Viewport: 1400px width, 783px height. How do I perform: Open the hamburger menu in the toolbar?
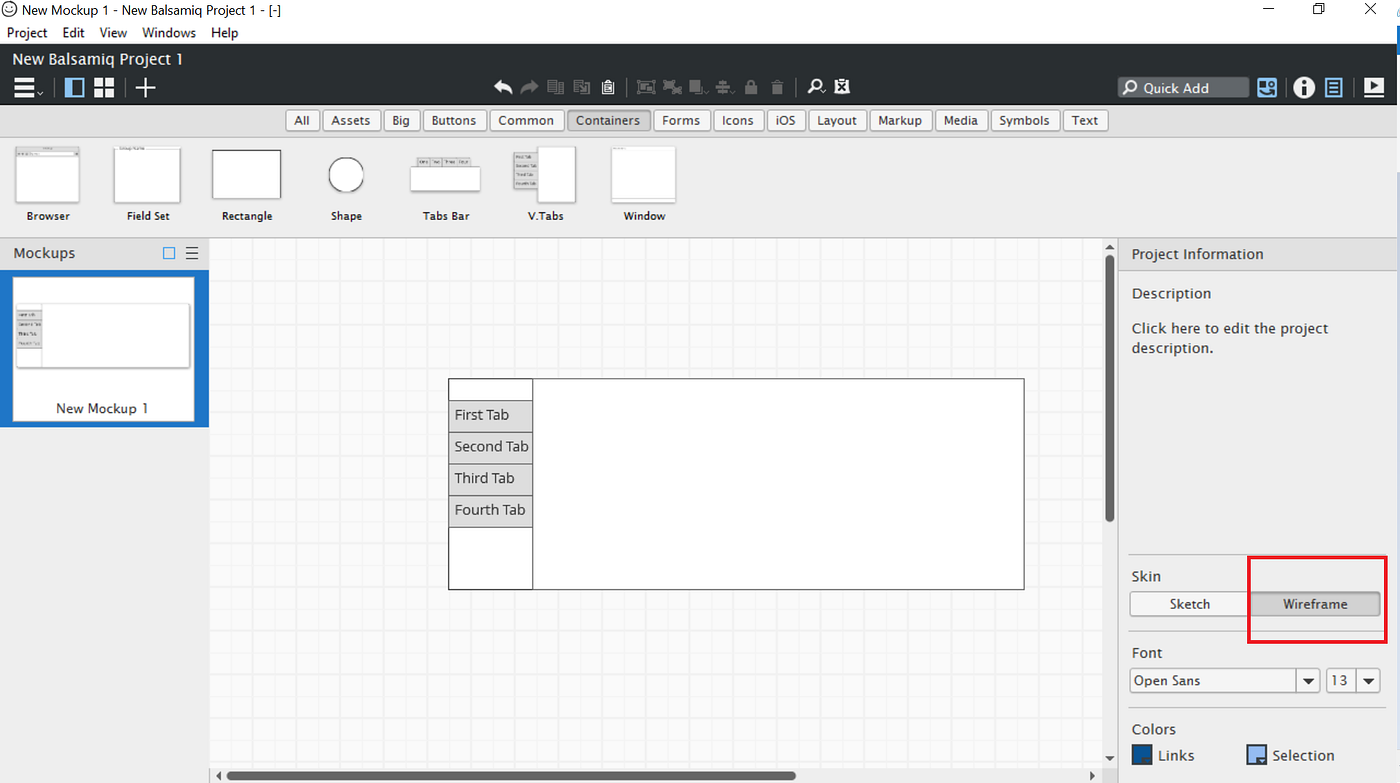coord(25,88)
